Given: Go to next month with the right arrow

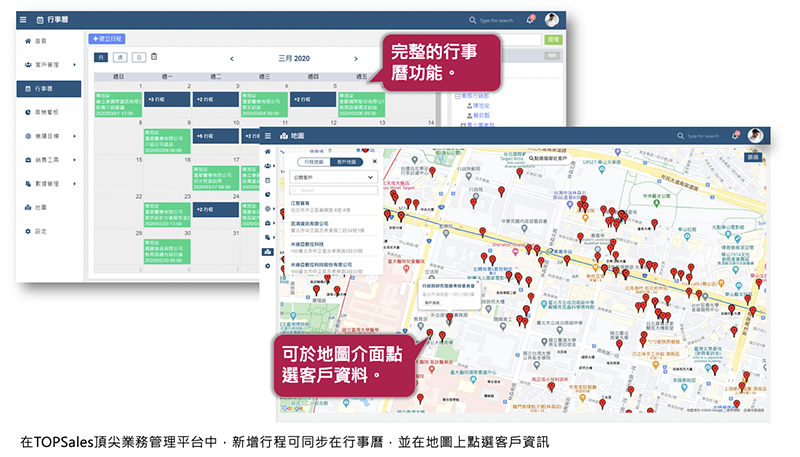Looking at the screenshot, I should pos(355,58).
